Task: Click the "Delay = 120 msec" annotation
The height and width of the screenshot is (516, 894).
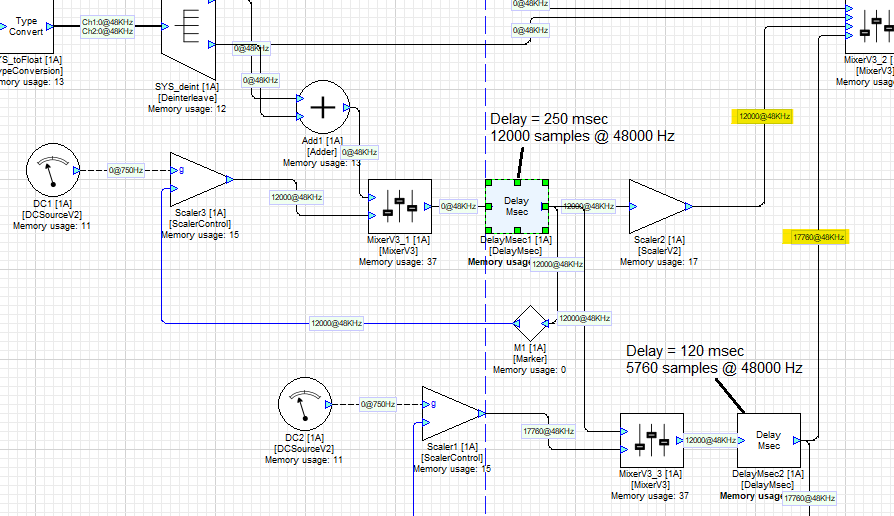Action: [x=684, y=351]
